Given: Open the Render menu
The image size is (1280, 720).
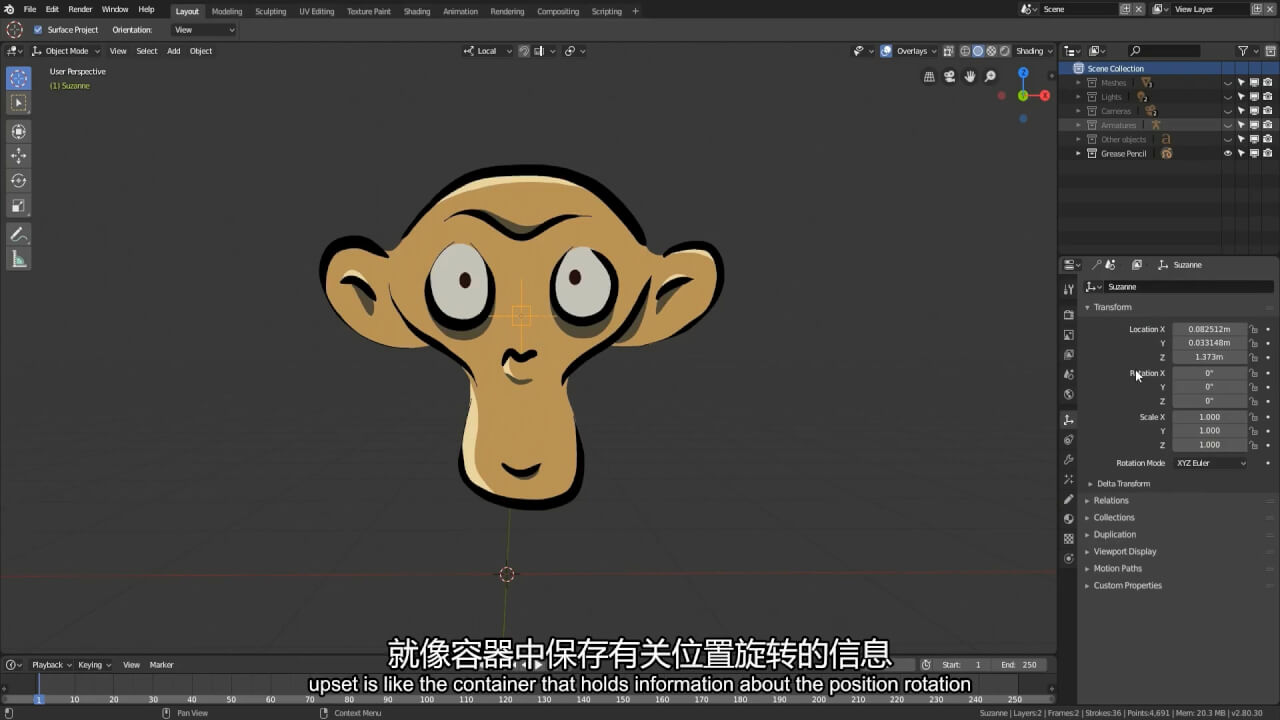Looking at the screenshot, I should (x=80, y=9).
